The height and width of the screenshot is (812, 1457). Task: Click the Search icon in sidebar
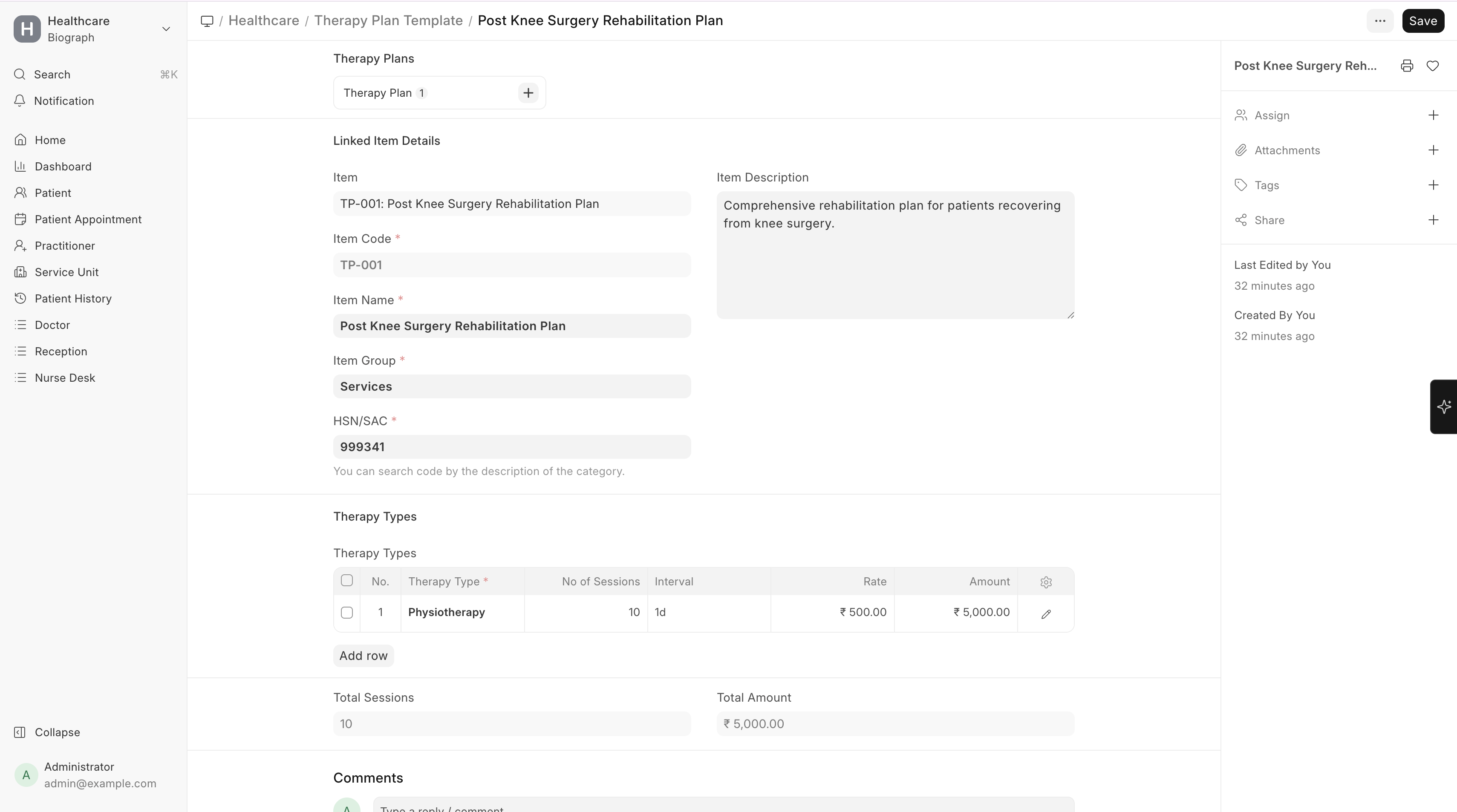pos(20,74)
